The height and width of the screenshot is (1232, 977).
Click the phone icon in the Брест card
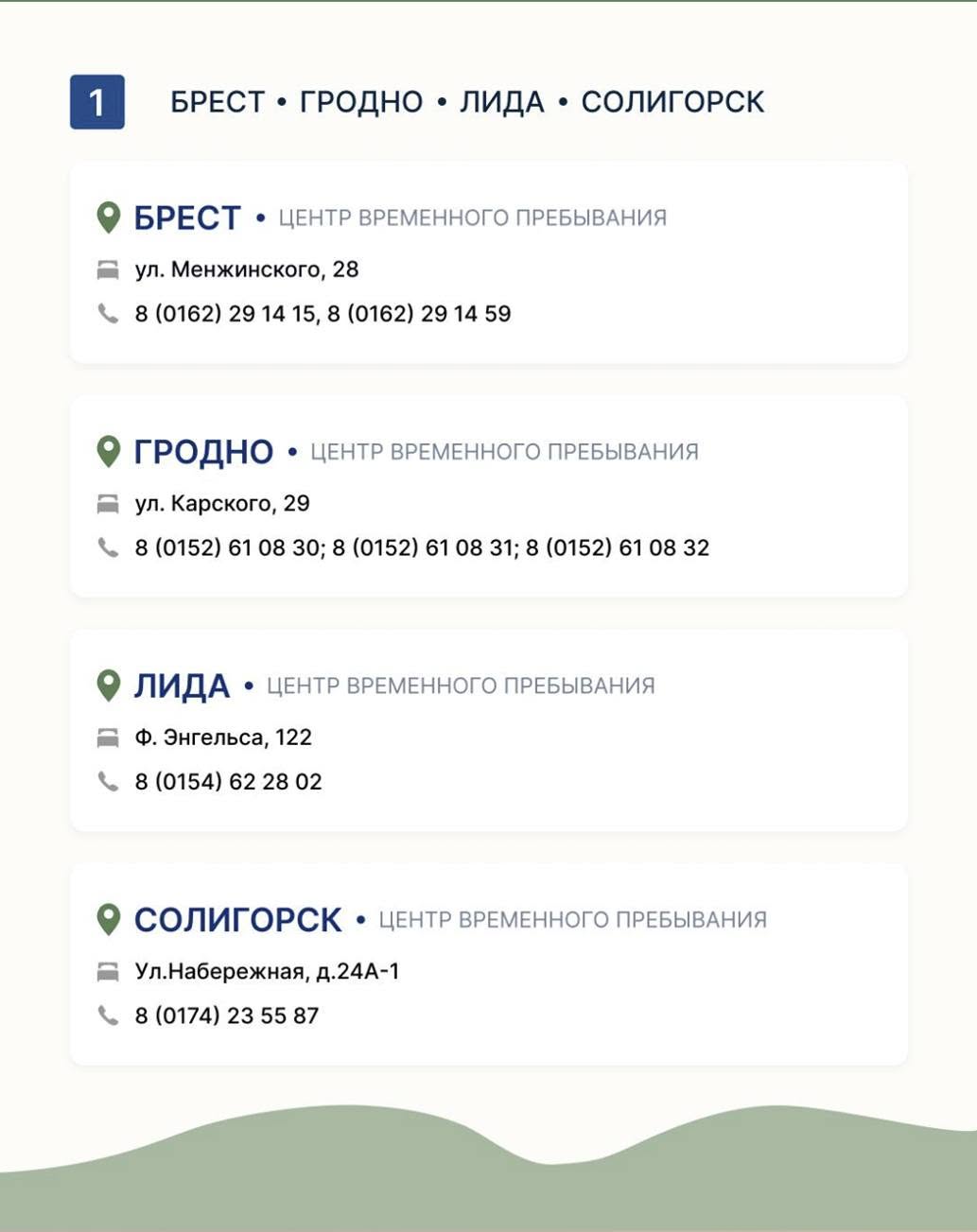108,313
